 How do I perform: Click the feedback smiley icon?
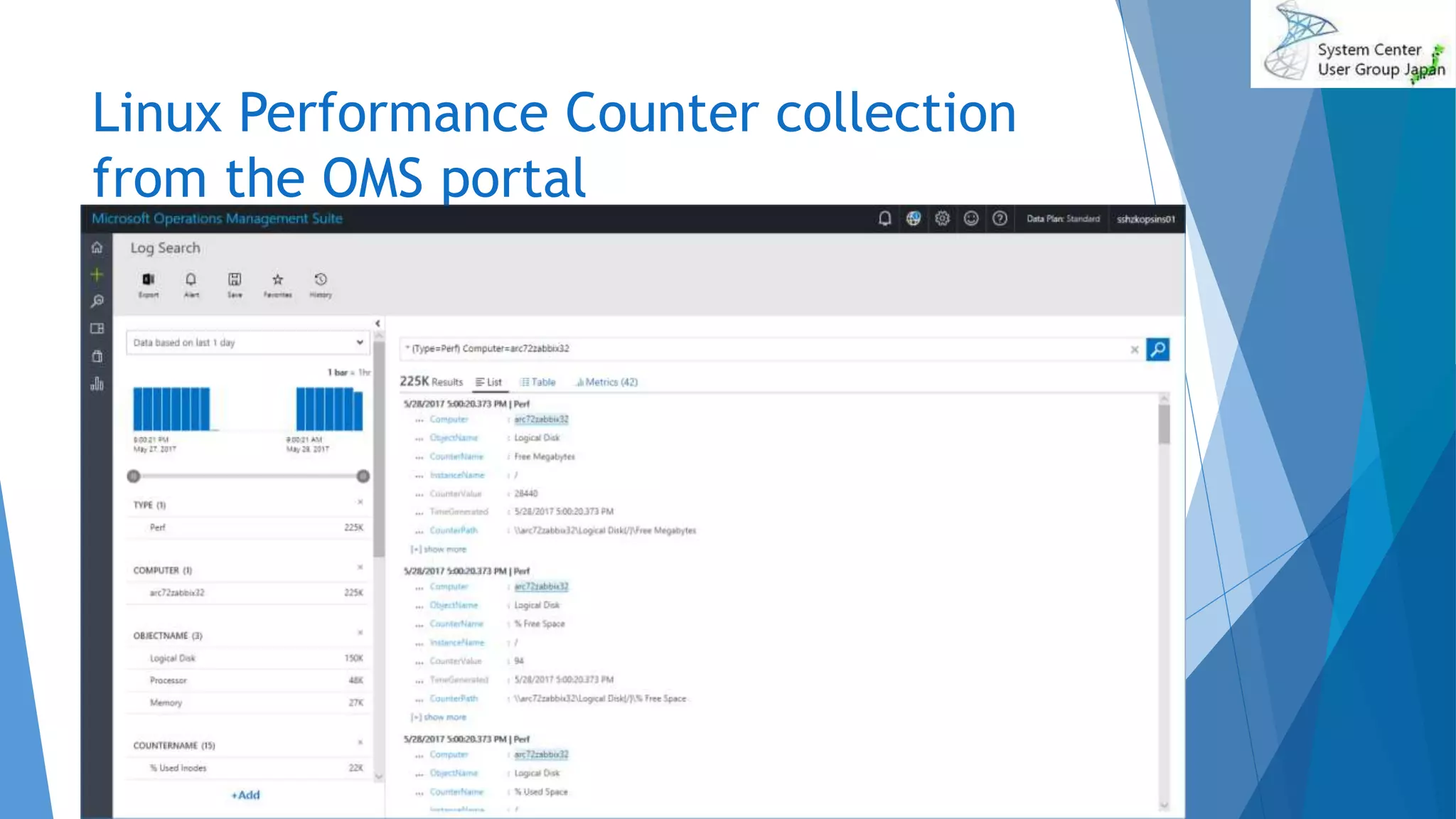971,219
